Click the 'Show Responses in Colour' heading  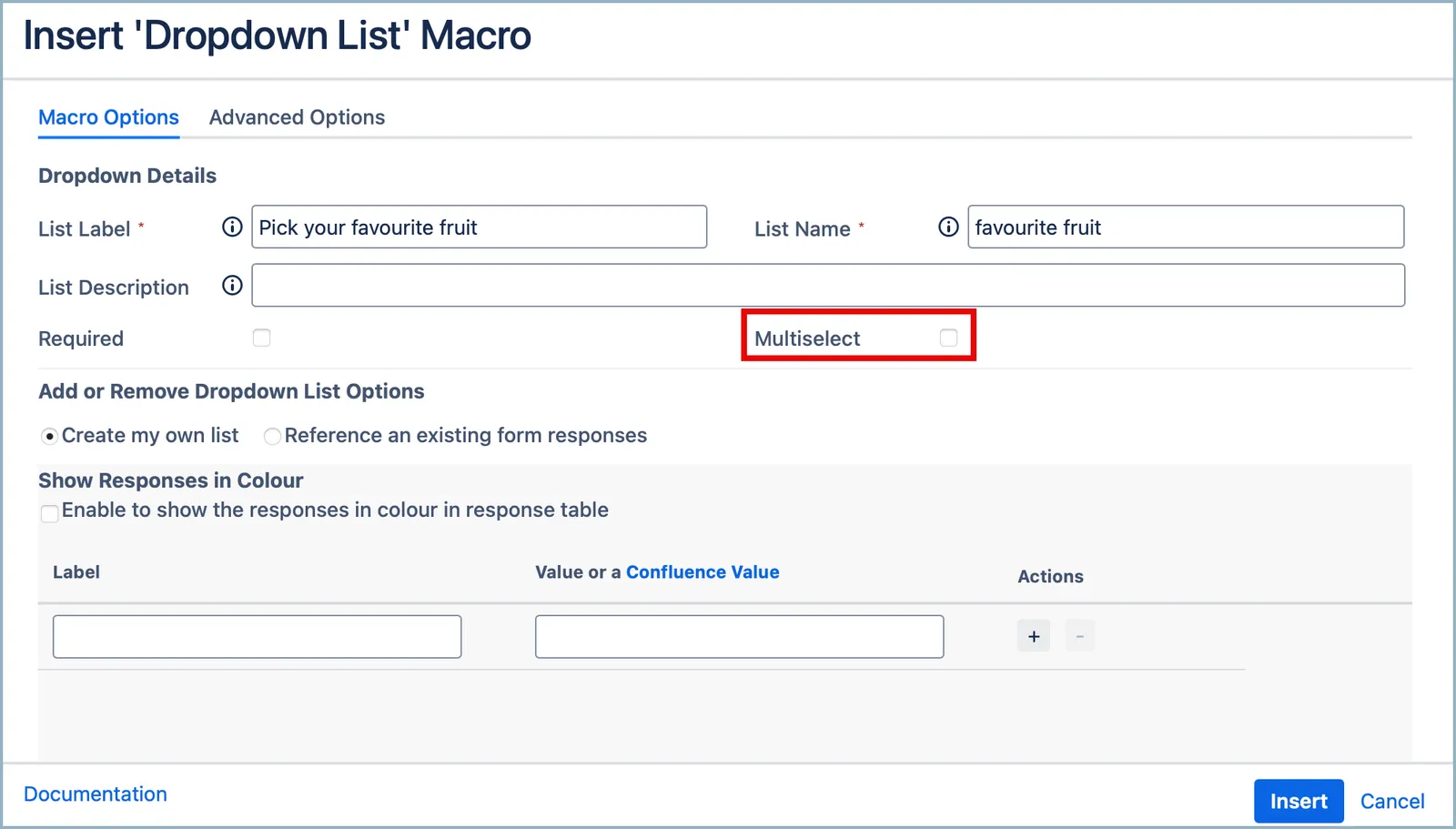click(171, 480)
